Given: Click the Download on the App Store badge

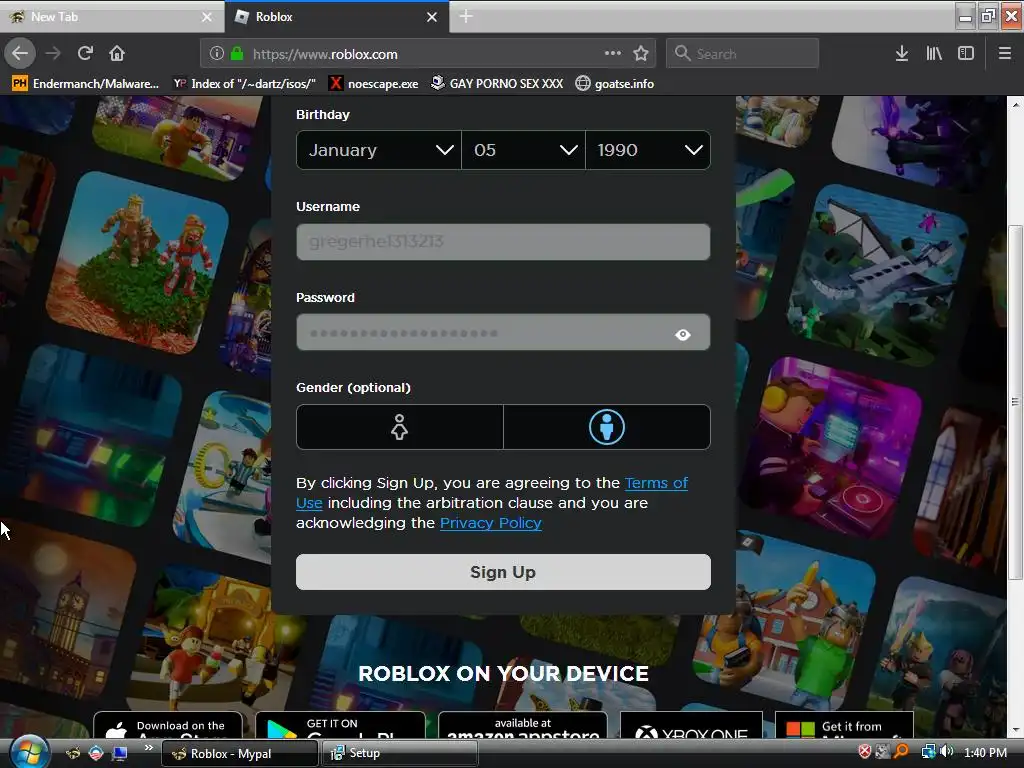Looking at the screenshot, I should [x=168, y=726].
